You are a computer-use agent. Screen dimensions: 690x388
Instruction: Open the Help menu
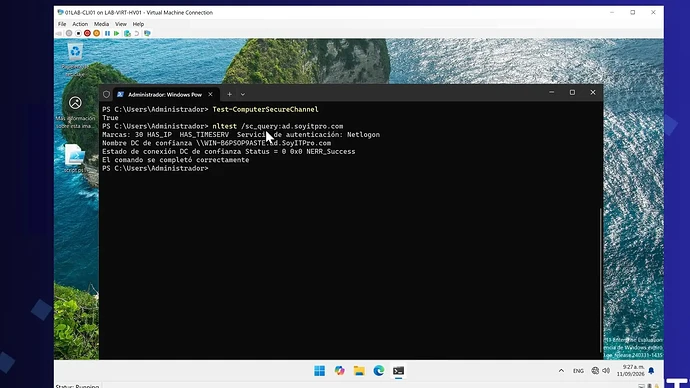tap(138, 24)
